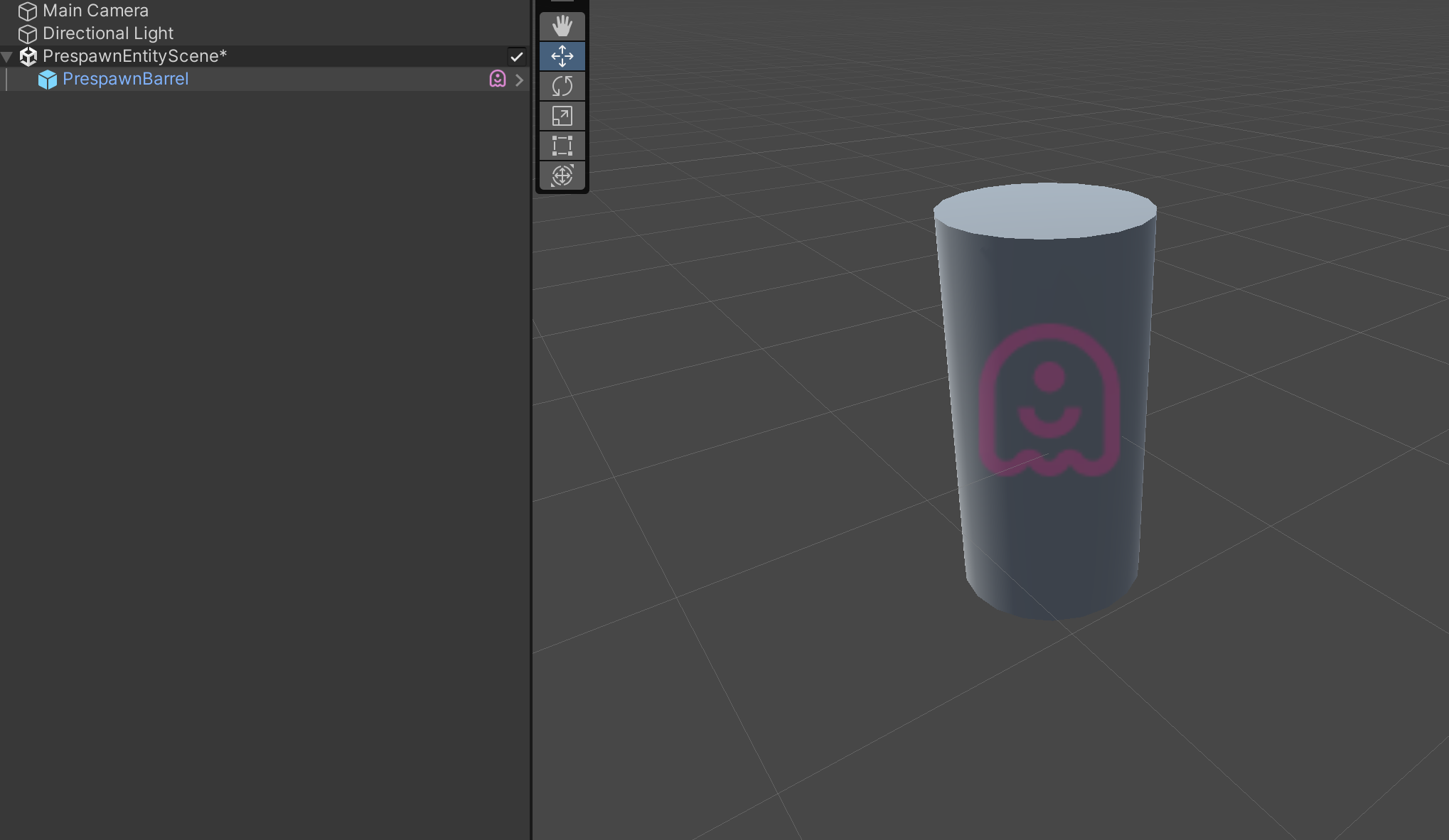Select the combined Transform tool

(x=562, y=176)
